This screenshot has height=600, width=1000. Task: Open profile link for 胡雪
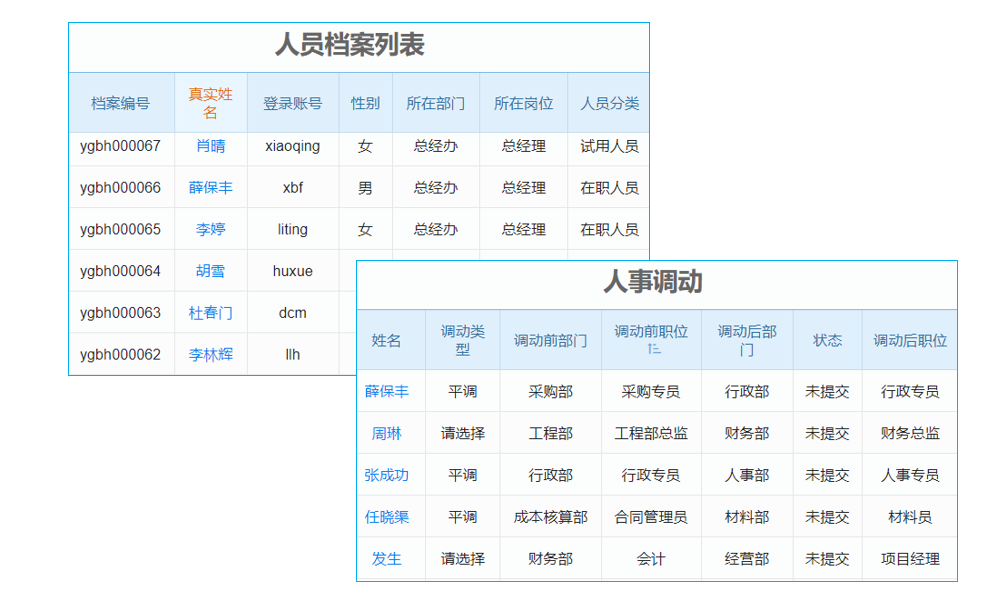pyautogui.click(x=210, y=270)
